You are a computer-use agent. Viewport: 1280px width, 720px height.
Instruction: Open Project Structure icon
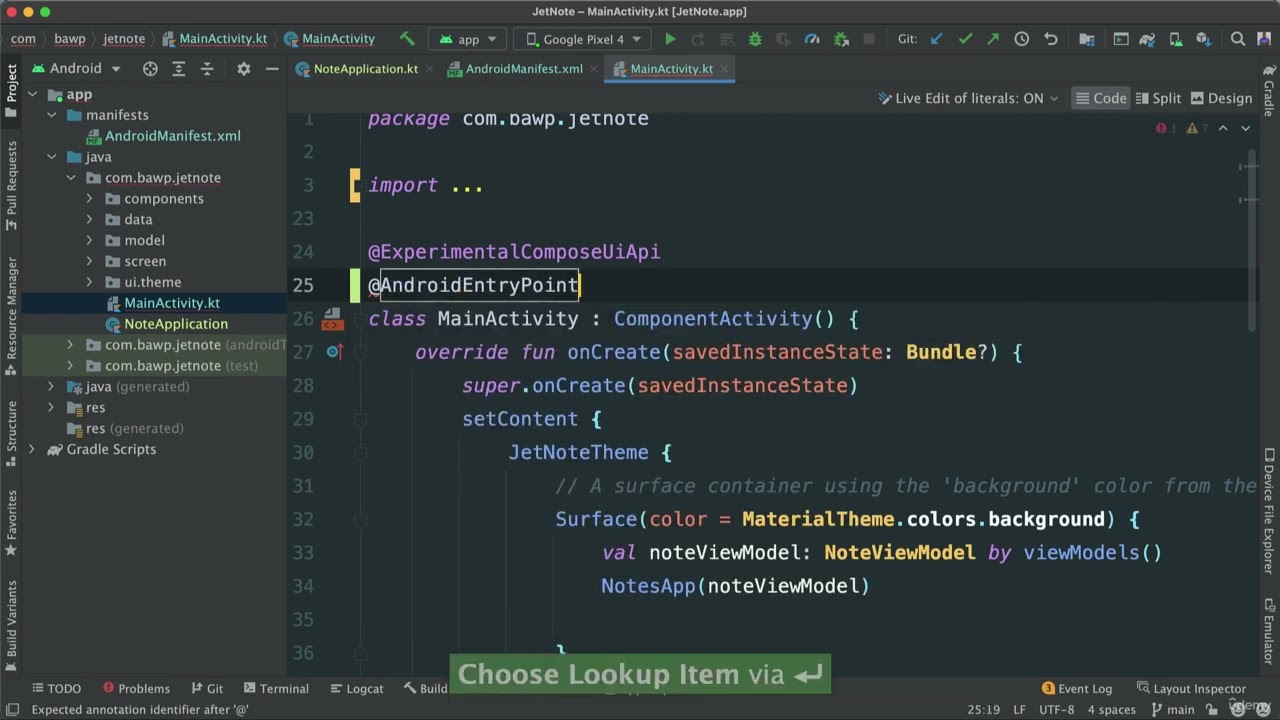1087,39
